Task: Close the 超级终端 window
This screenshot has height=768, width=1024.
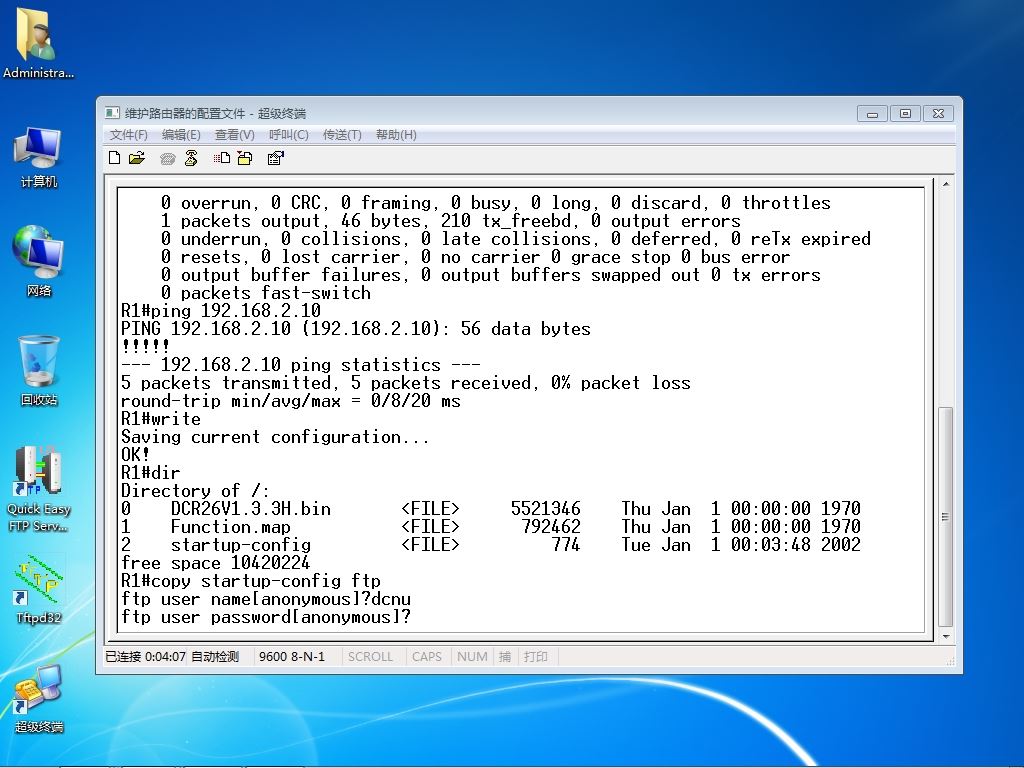Action: pyautogui.click(x=938, y=114)
